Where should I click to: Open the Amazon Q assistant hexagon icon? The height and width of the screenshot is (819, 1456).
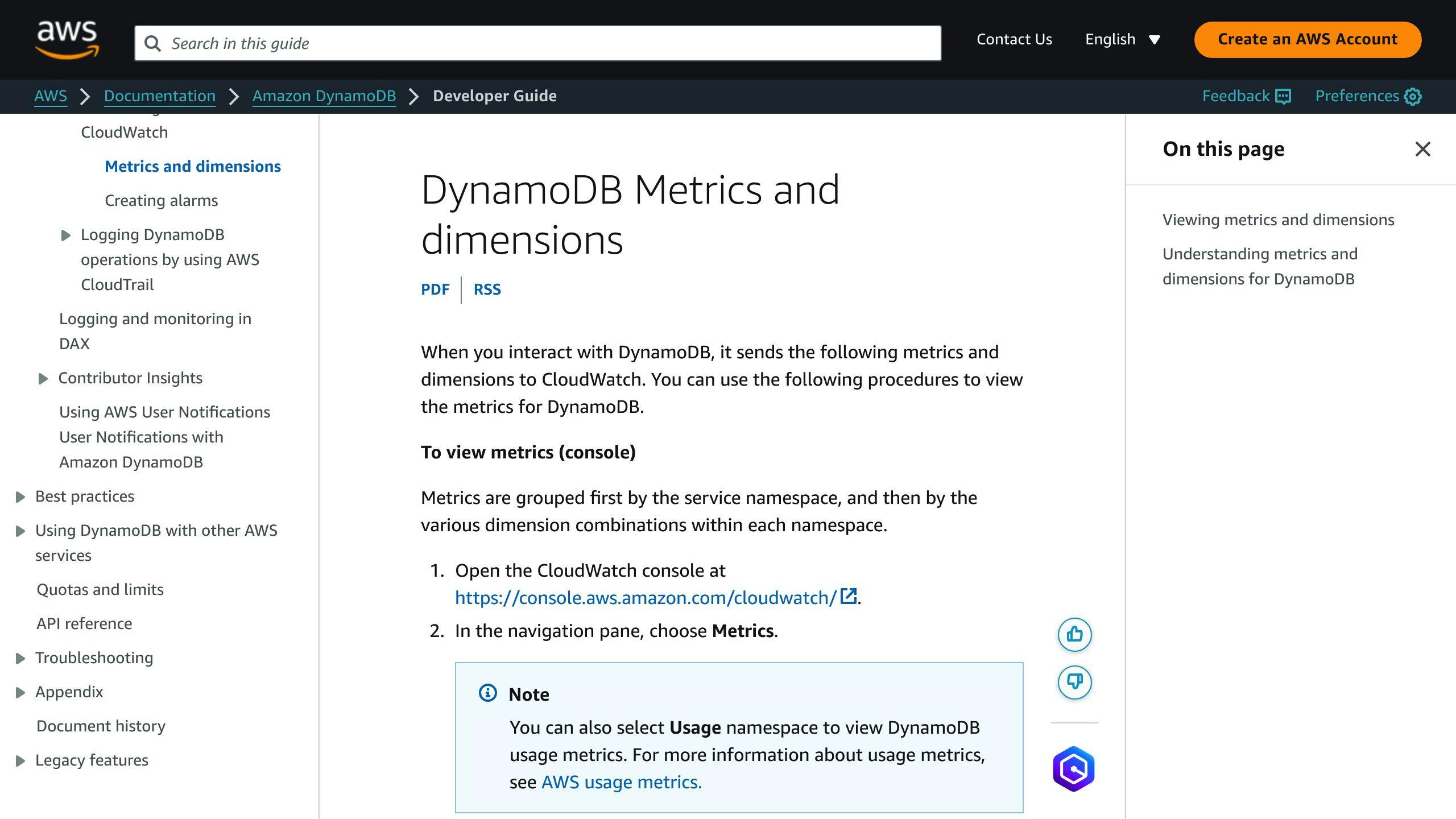coord(1074,769)
